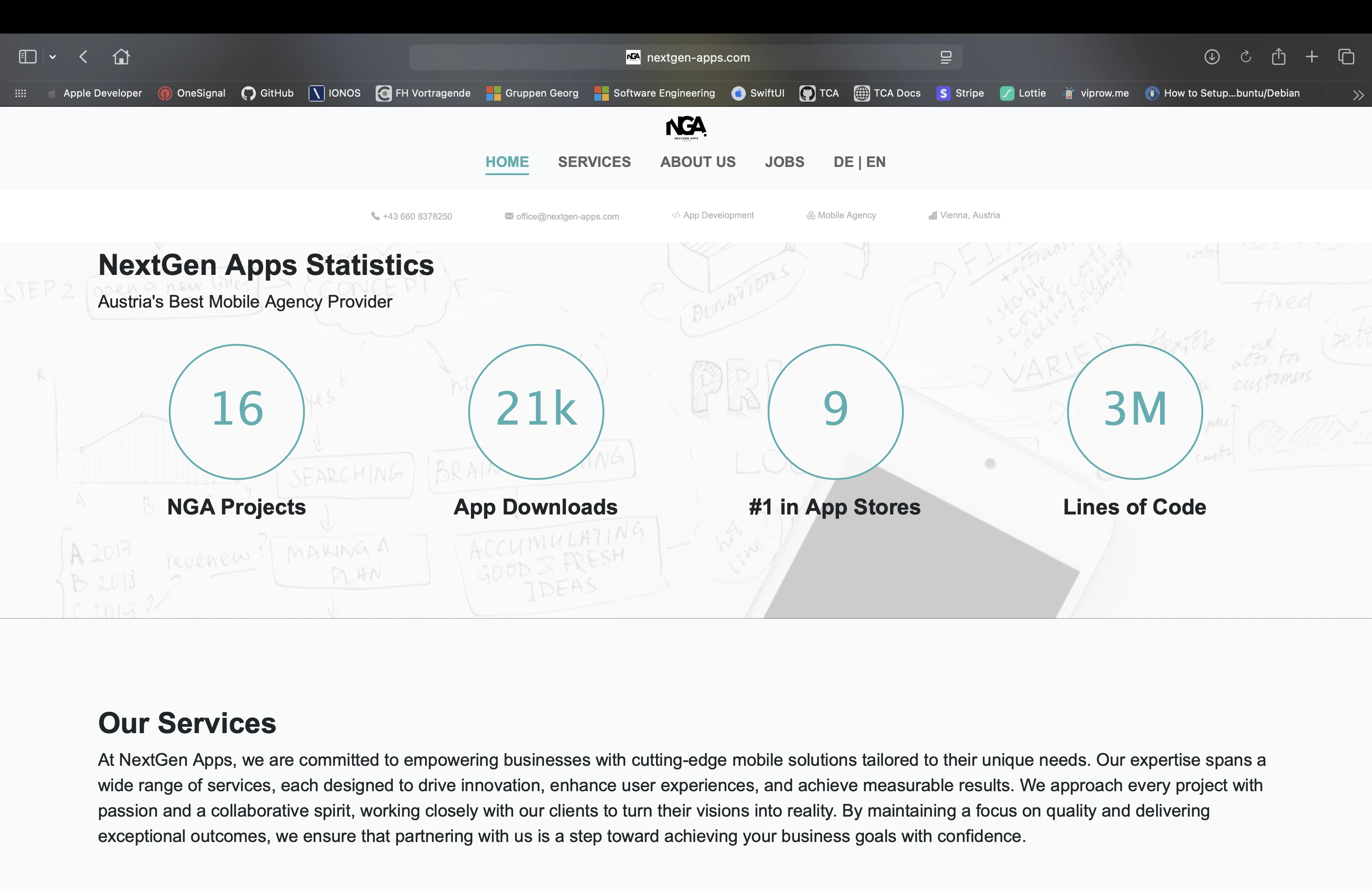1372x891 pixels.
Task: Open the GitHub bookmark
Action: 268,93
